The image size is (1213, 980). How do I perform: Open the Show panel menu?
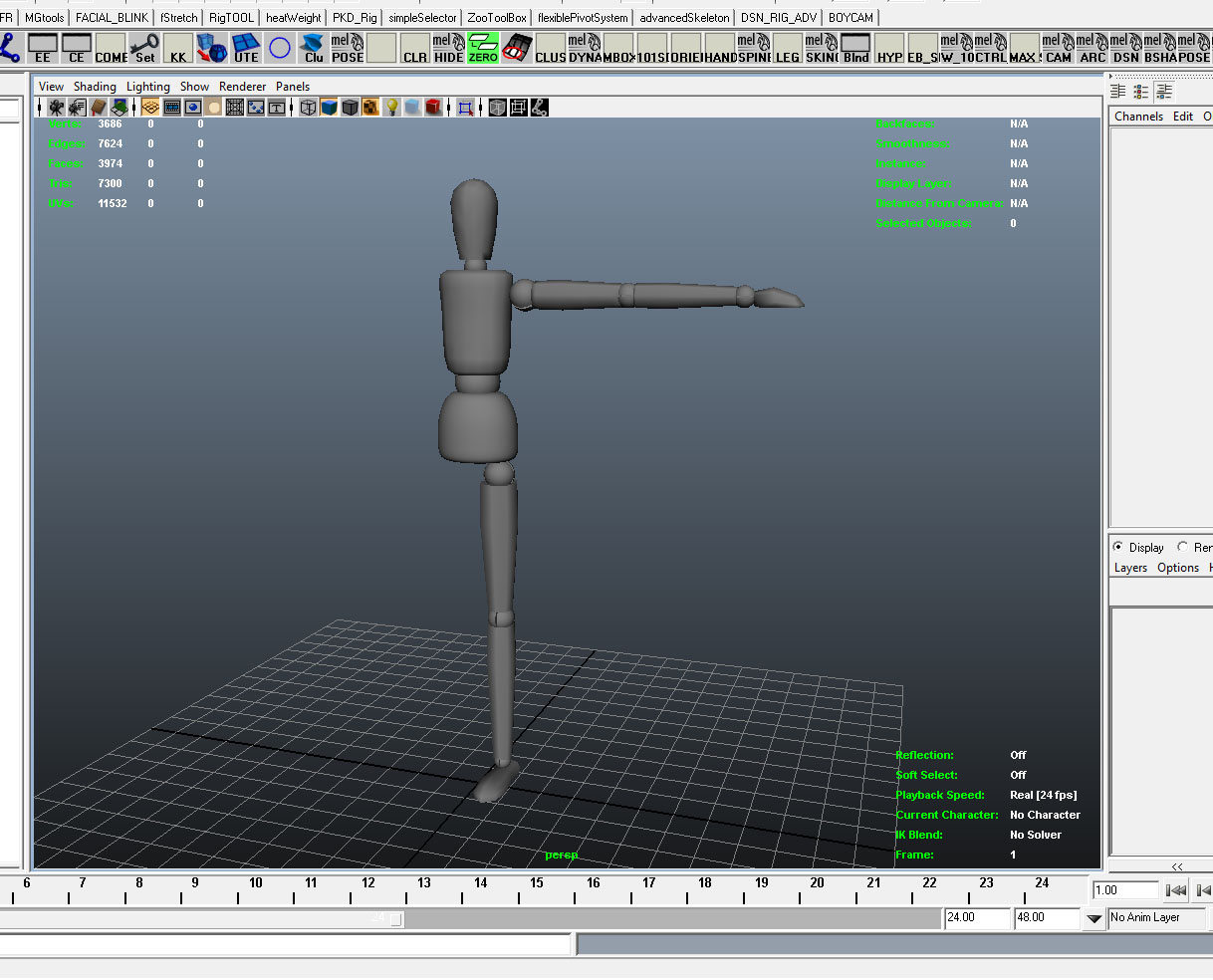point(194,87)
